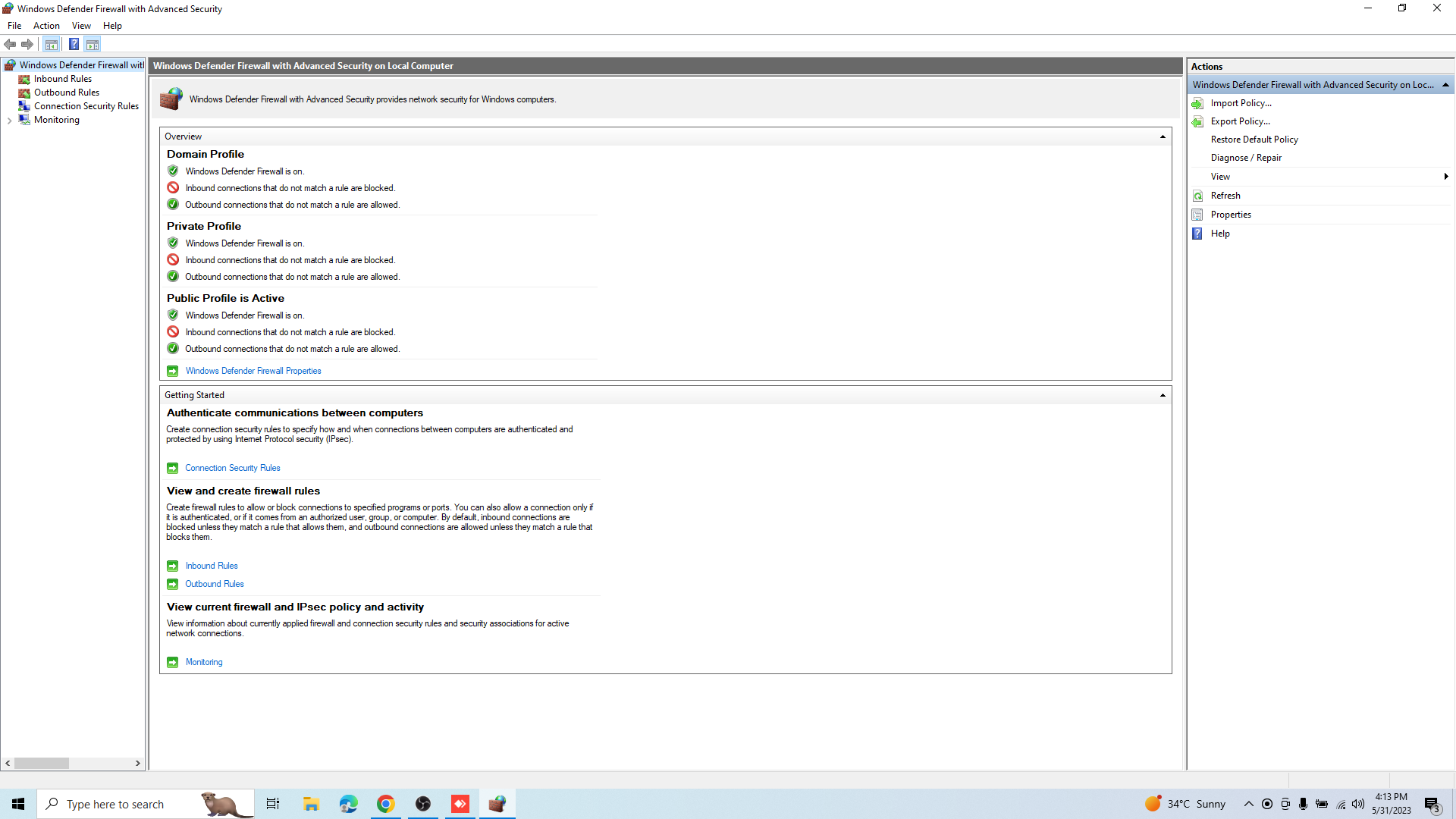Click Import Policy action

coord(1241,103)
